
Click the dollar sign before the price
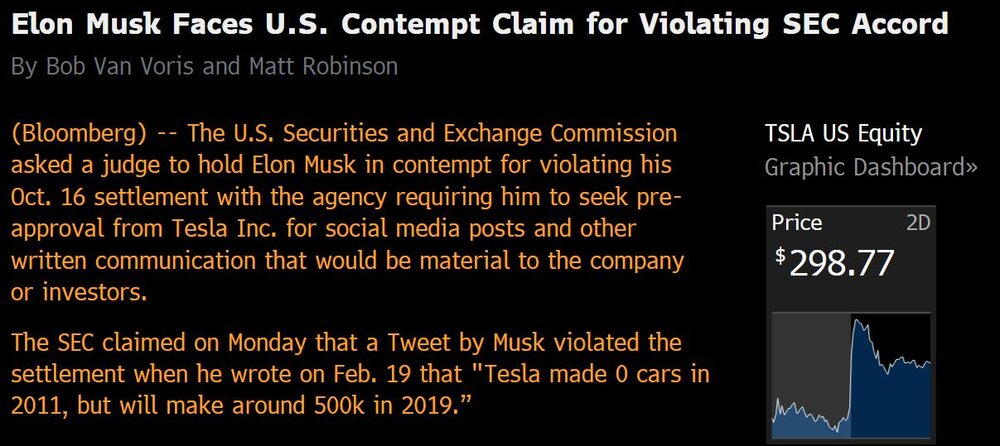[780, 255]
